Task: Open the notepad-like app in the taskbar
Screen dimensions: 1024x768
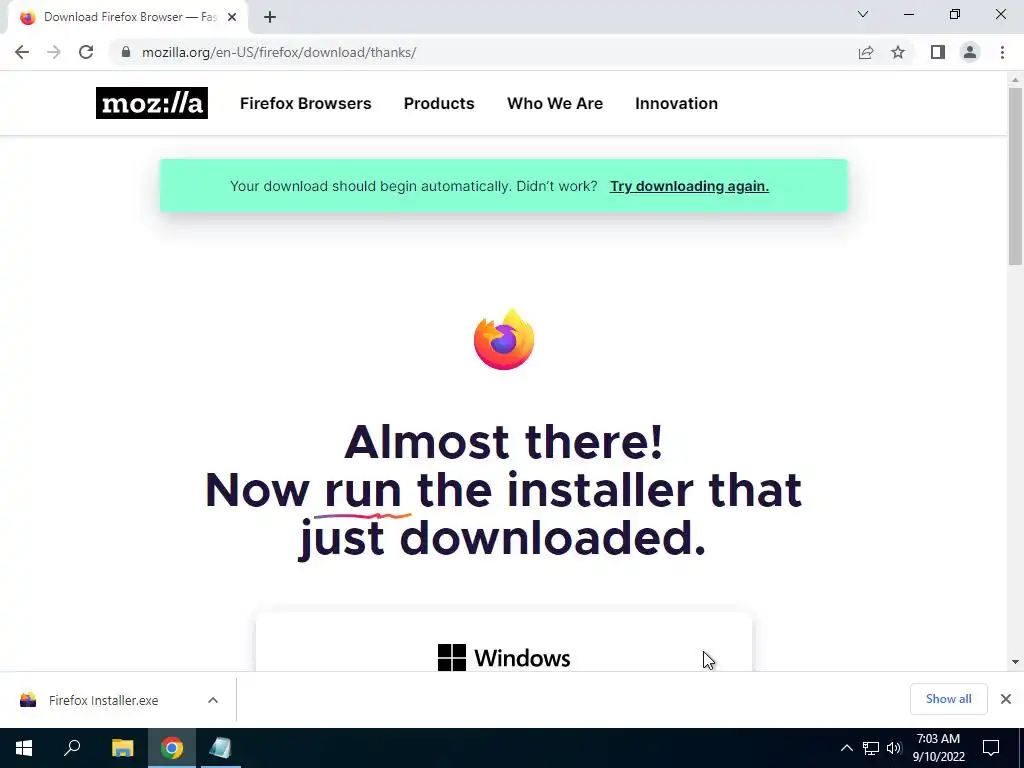Action: [x=221, y=748]
